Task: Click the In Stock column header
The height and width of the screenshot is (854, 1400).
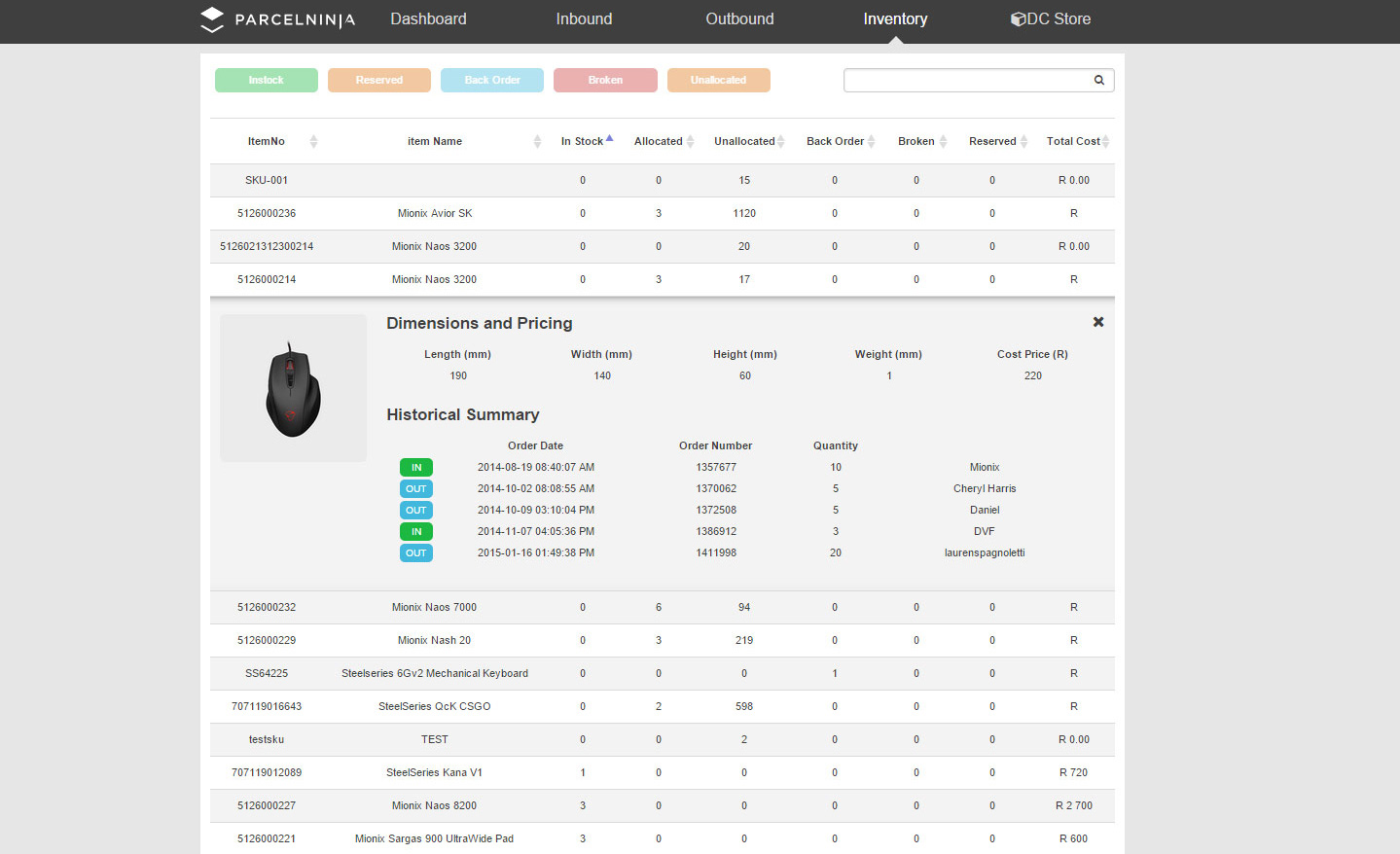Action: pyautogui.click(x=582, y=142)
